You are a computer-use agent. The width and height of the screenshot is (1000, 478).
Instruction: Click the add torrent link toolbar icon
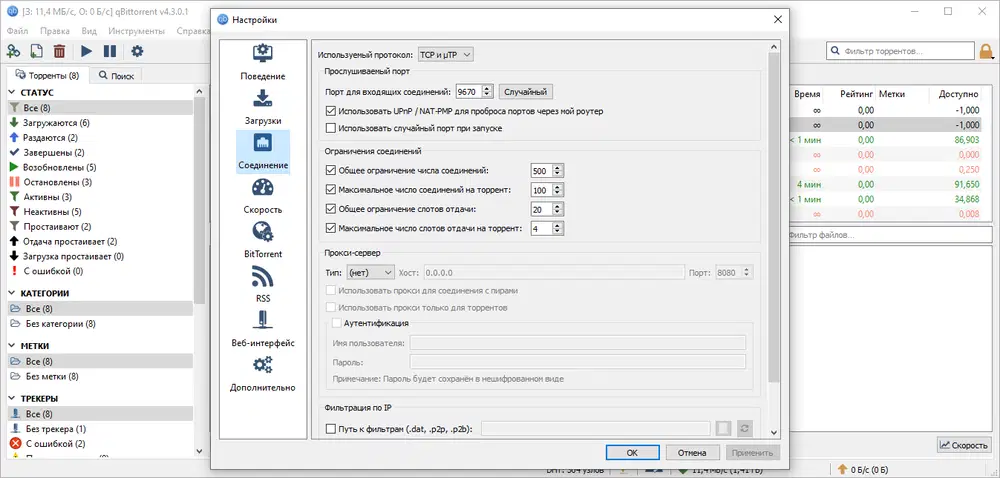coord(13,51)
